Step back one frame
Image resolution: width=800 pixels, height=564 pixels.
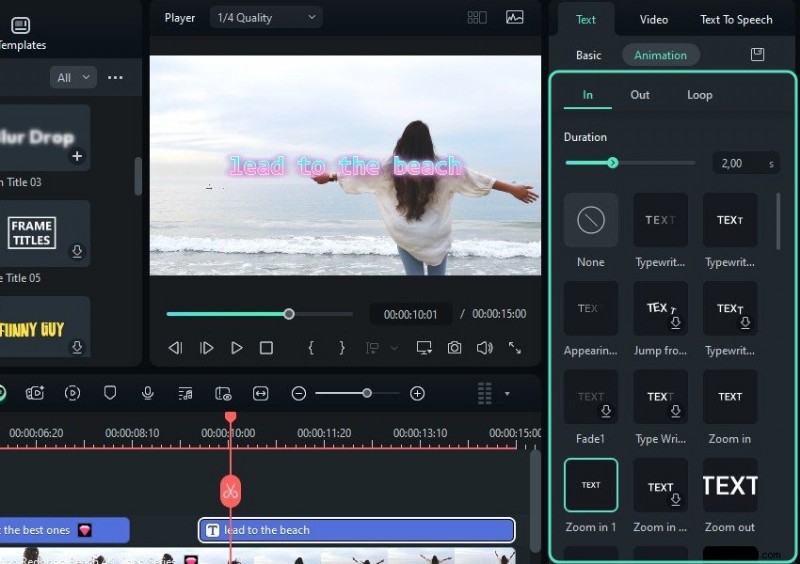coord(175,348)
